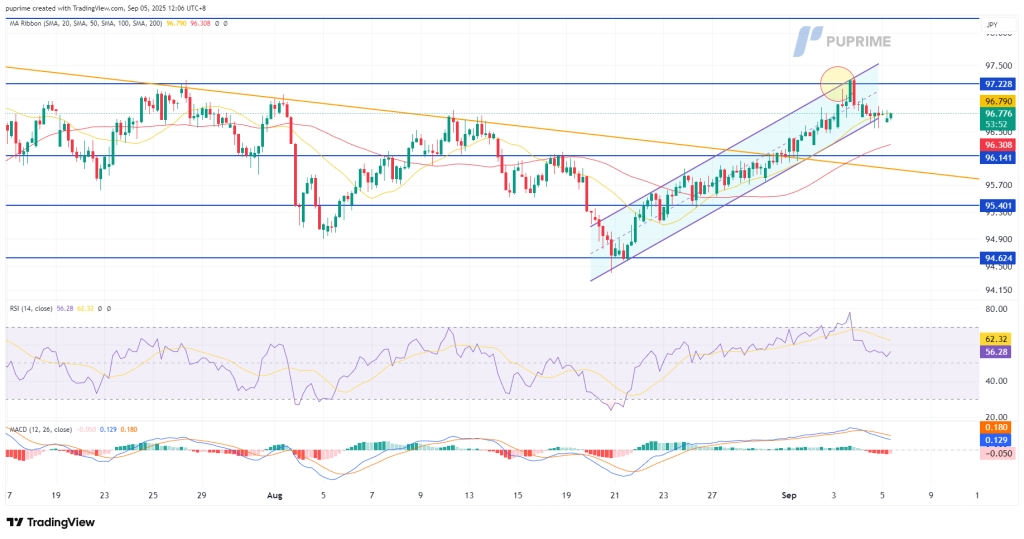Image resolution: width=1024 pixels, height=539 pixels.
Task: Click the TradingView logo icon
Action: [50, 522]
